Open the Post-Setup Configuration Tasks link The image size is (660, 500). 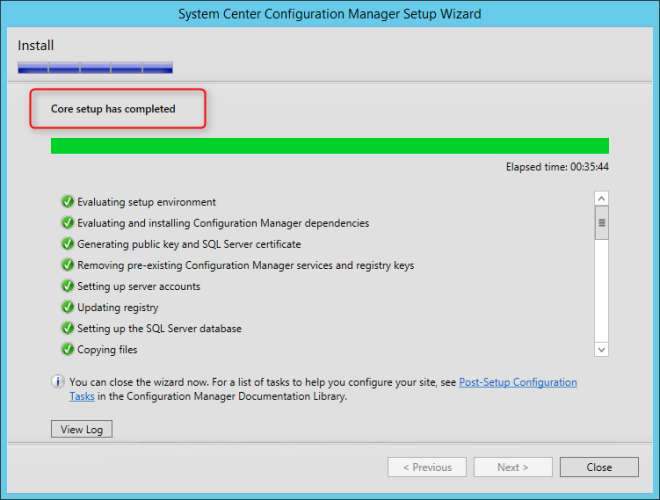pyautogui.click(x=517, y=382)
